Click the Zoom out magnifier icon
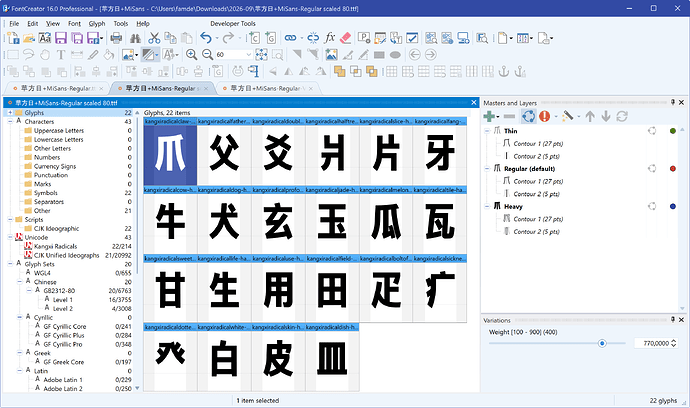The image size is (690, 408). 207,55
